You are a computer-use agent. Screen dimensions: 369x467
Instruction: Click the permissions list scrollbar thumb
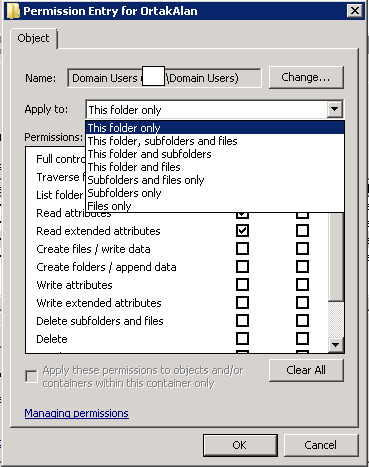(x=336, y=257)
